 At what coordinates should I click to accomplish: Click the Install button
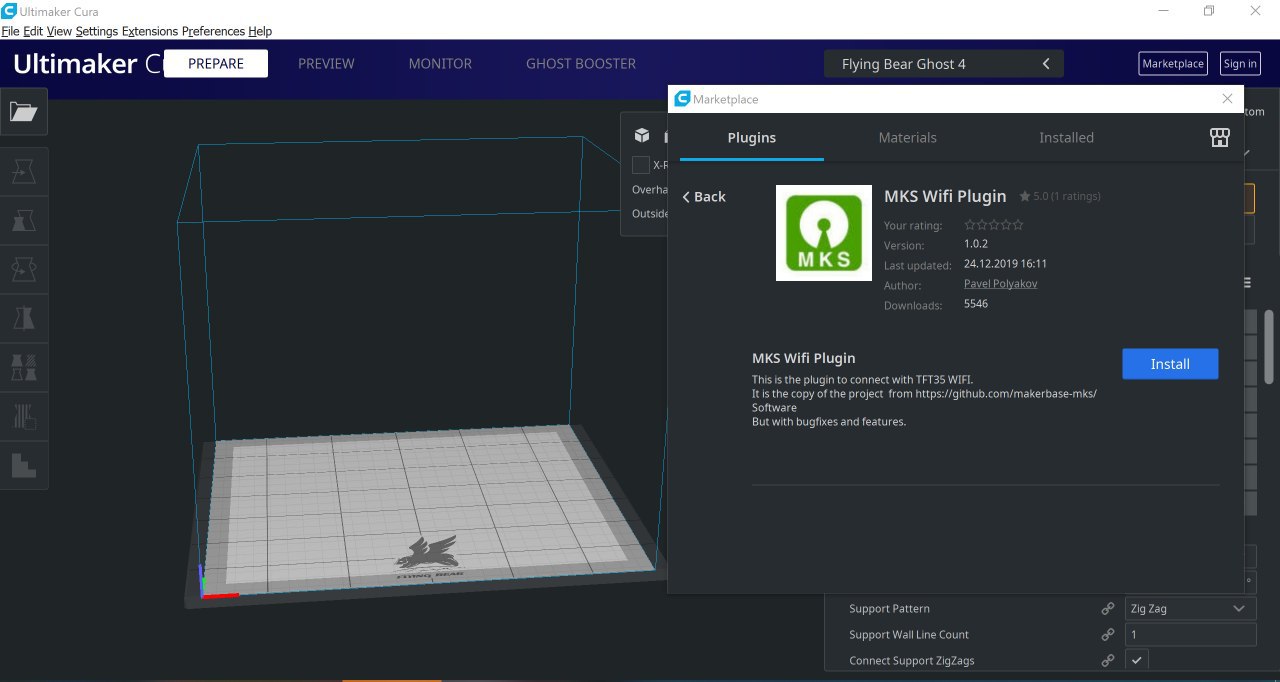[1170, 364]
